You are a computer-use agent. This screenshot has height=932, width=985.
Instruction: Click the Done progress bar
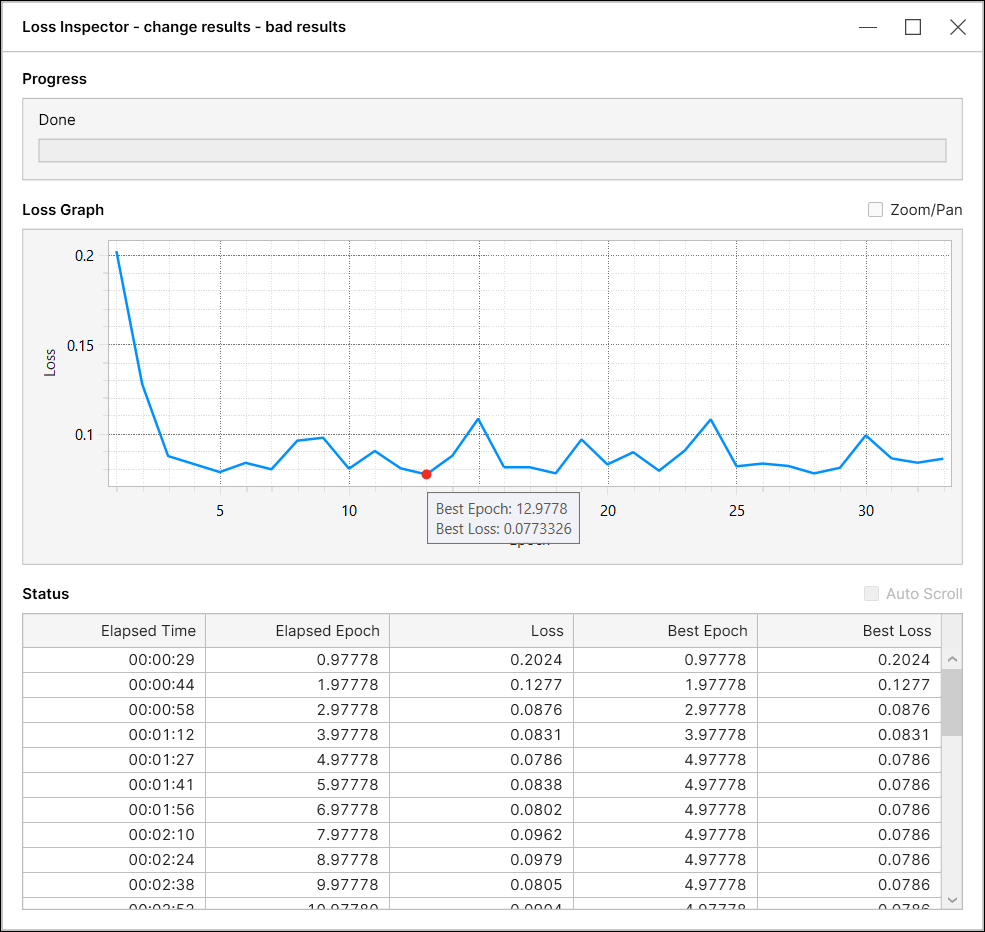[x=492, y=151]
